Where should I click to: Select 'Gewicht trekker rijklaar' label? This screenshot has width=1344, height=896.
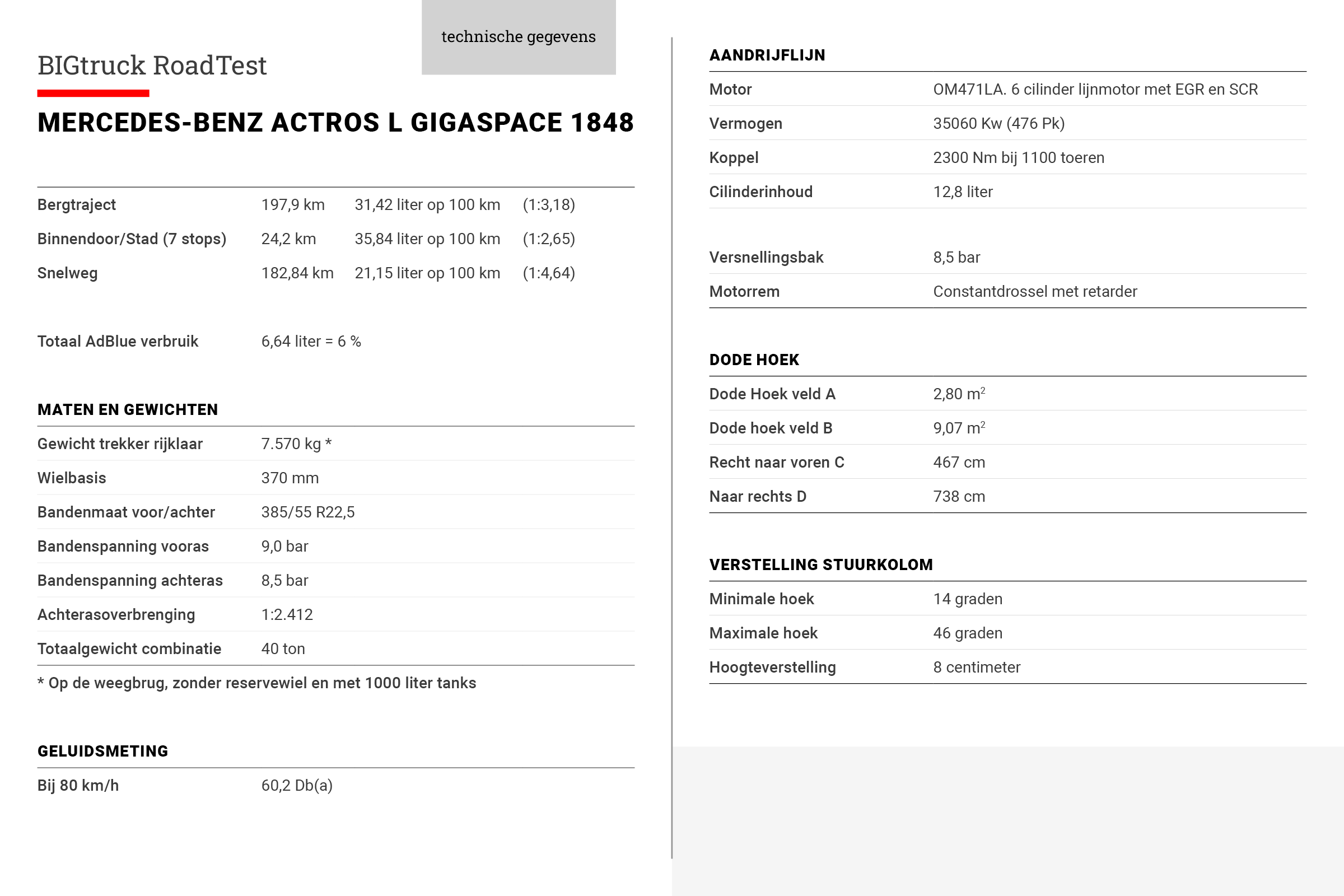[x=120, y=444]
